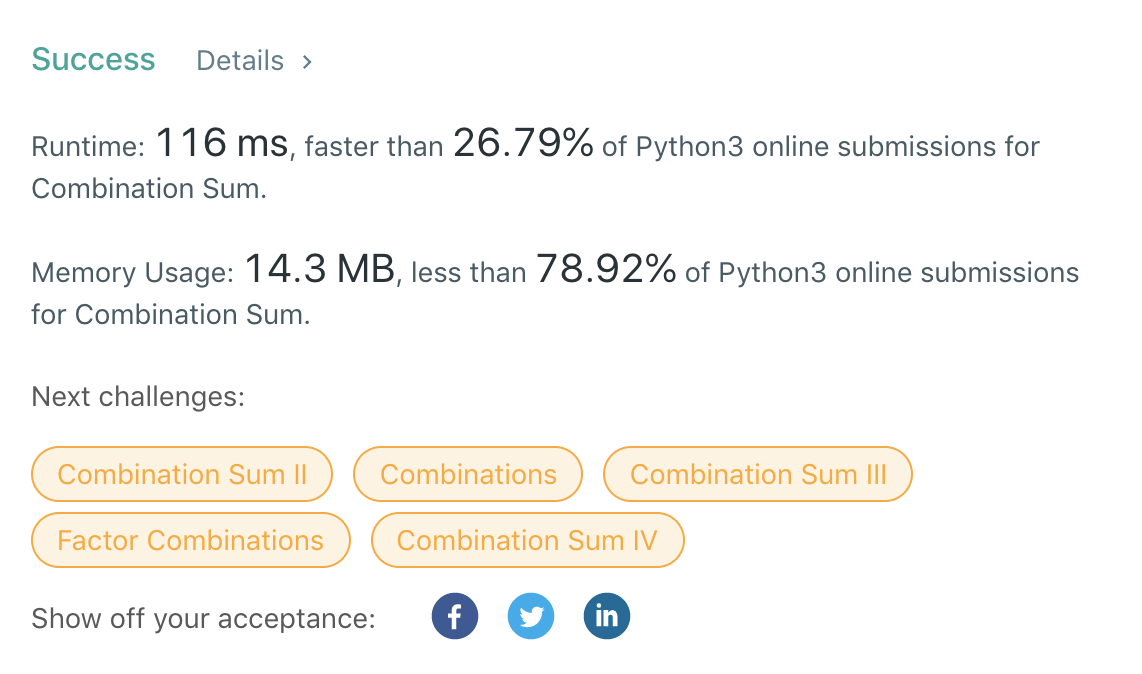Click "Combination Sum." under the runtime line
Viewport: 1142px width, 674px height.
click(x=149, y=189)
